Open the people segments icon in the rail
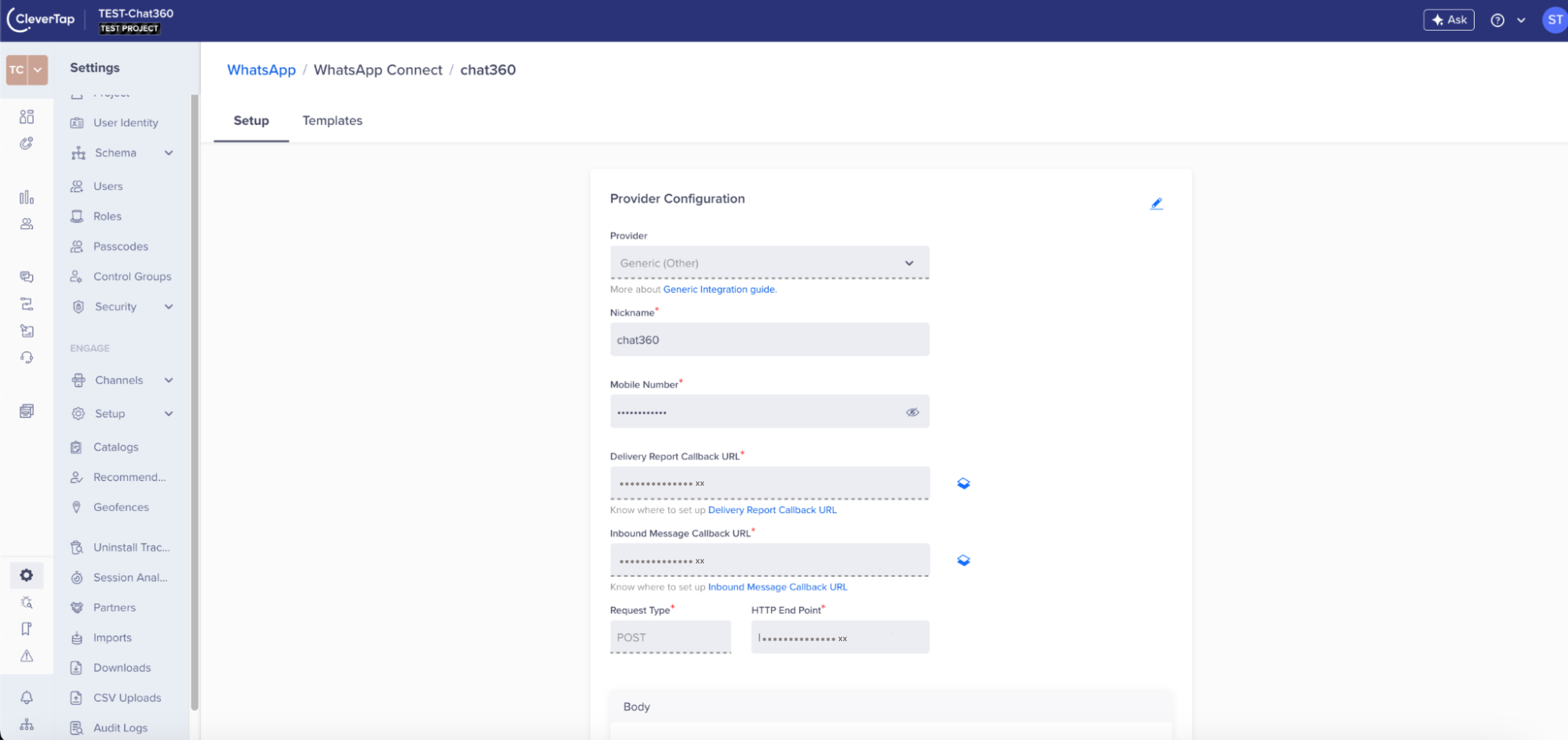The image size is (1568, 740). [26, 224]
